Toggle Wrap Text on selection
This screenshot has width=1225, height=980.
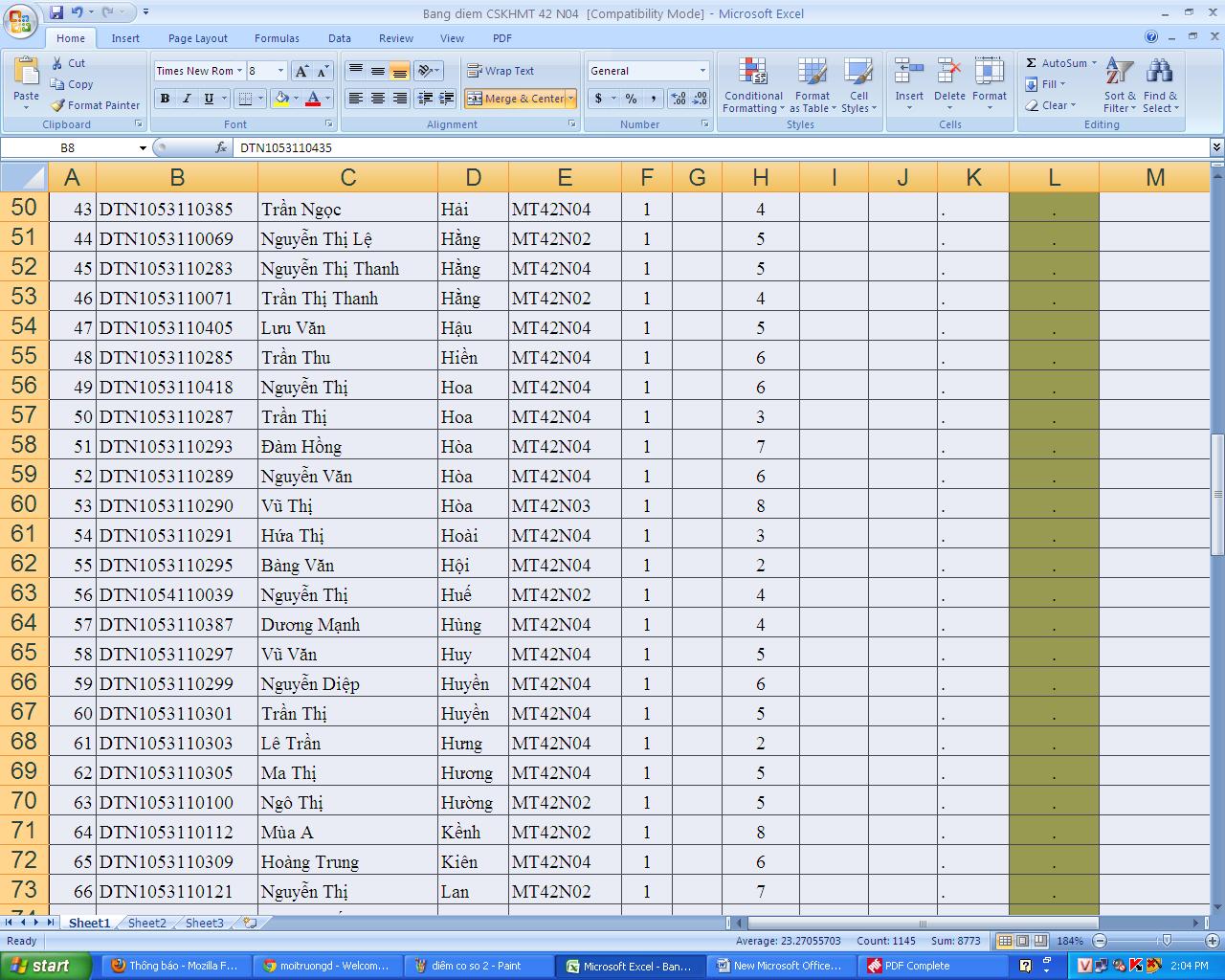point(501,71)
